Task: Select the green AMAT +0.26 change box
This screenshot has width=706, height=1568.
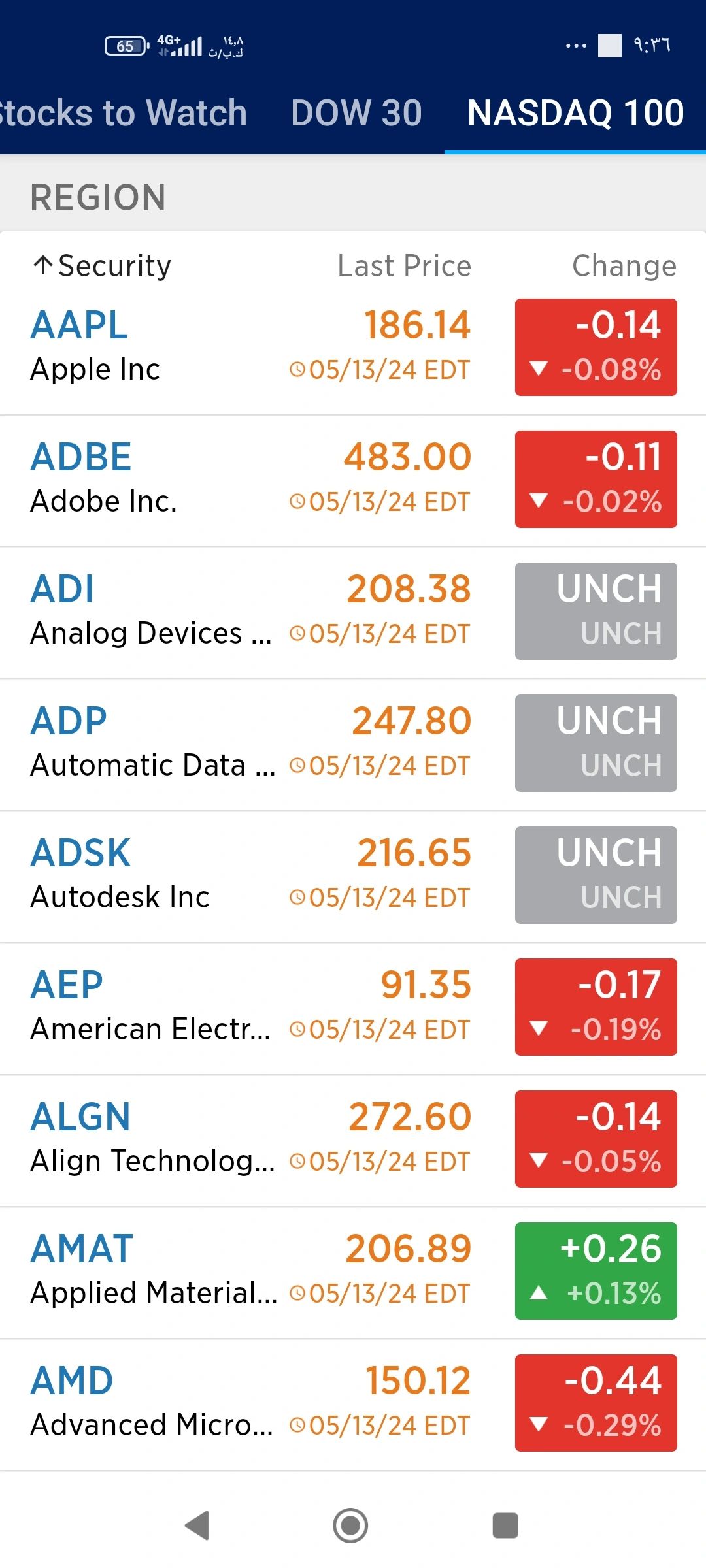Action: [x=596, y=1271]
